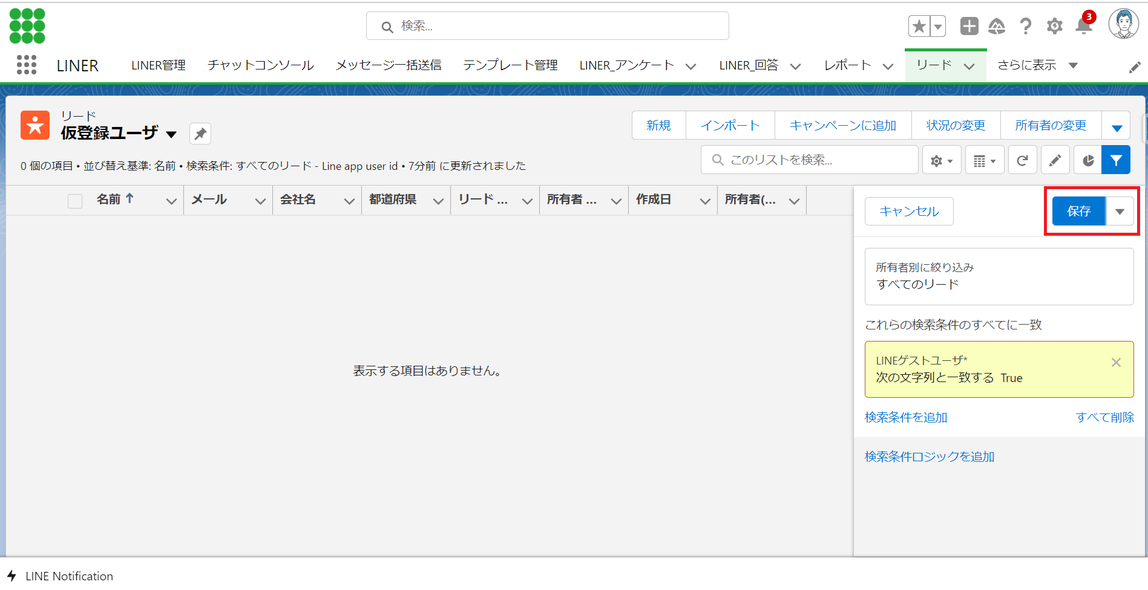The height and width of the screenshot is (590, 1148).
Task: Expand the リード tab chevron
Action: click(969, 66)
